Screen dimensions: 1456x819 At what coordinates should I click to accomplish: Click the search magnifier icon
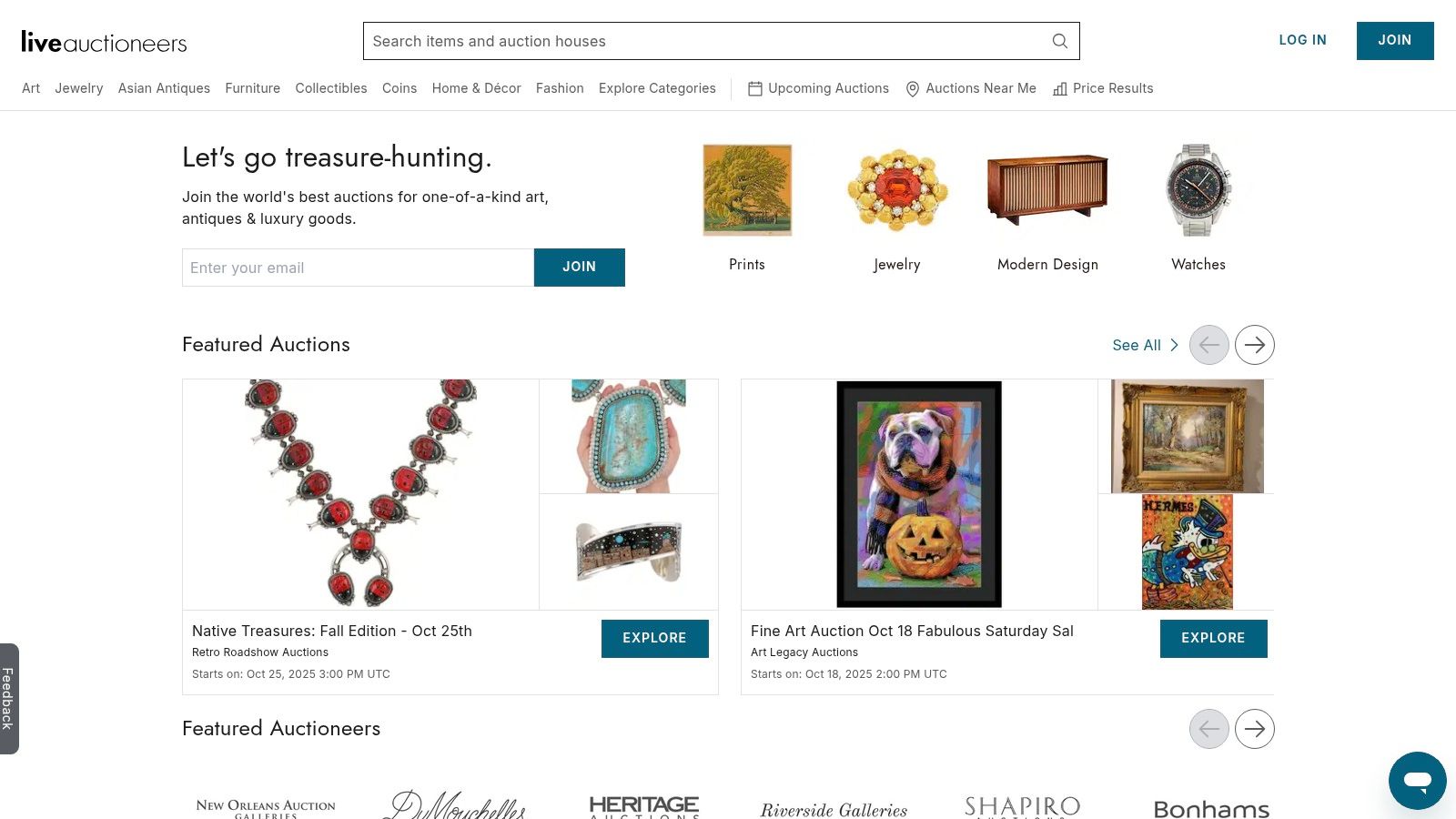pos(1059,41)
